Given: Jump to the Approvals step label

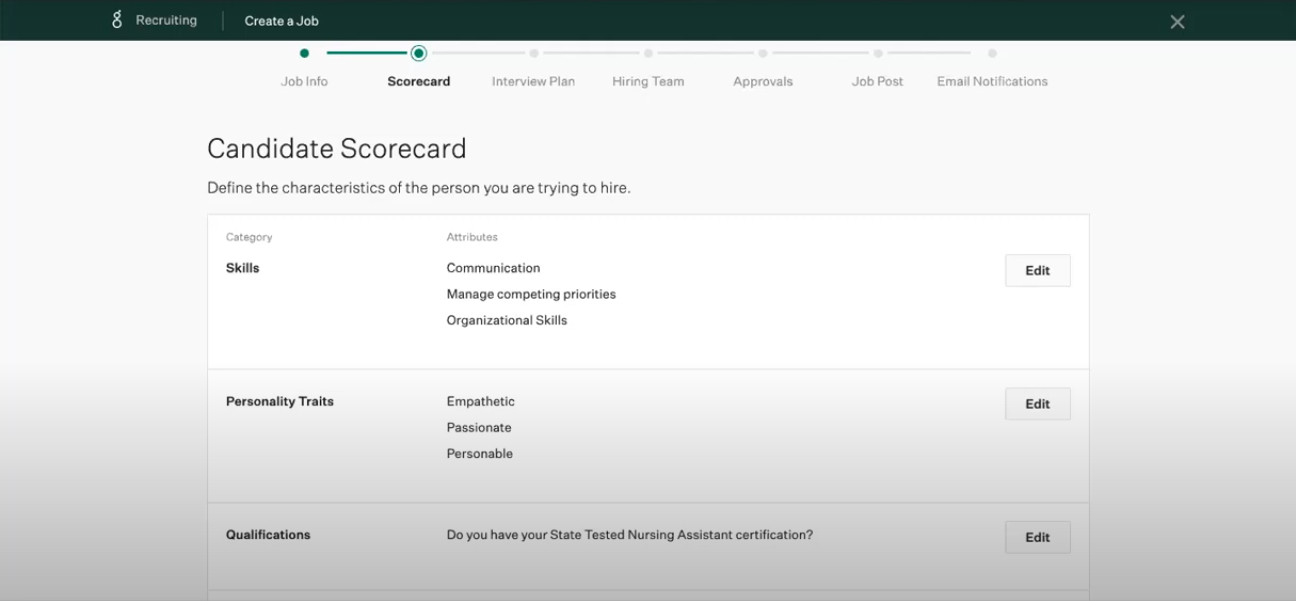Looking at the screenshot, I should pos(763,82).
